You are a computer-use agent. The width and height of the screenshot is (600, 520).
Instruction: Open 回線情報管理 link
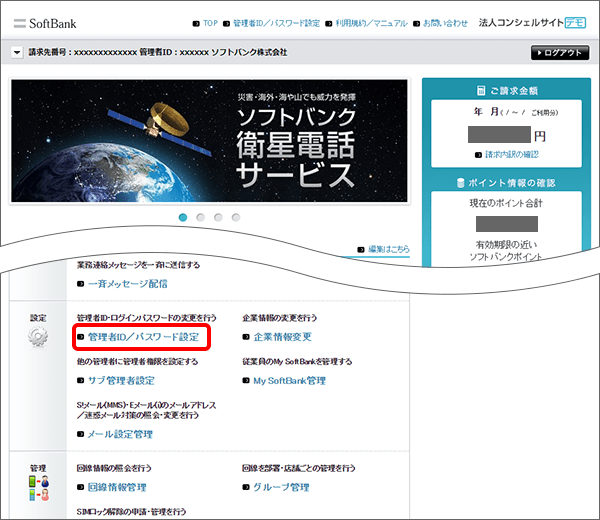[x=117, y=487]
